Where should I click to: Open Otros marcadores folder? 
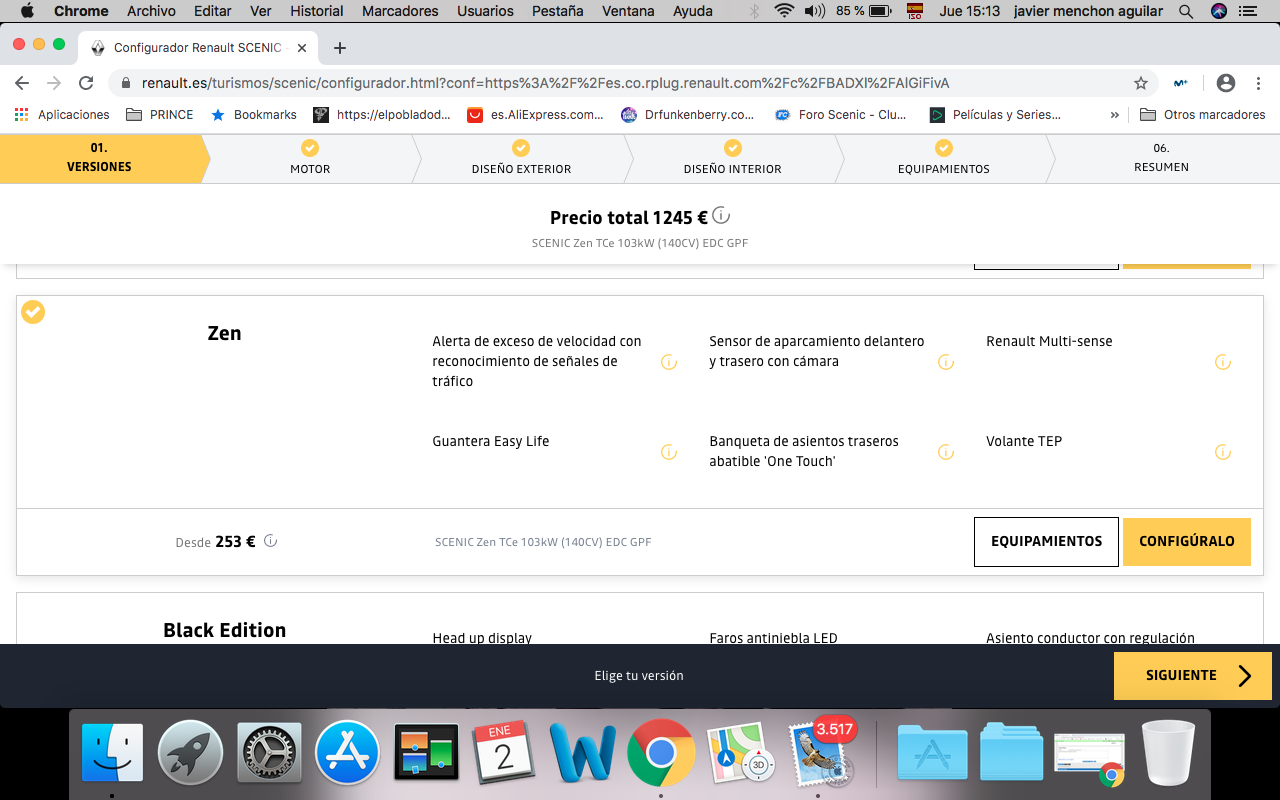[x=1203, y=115]
